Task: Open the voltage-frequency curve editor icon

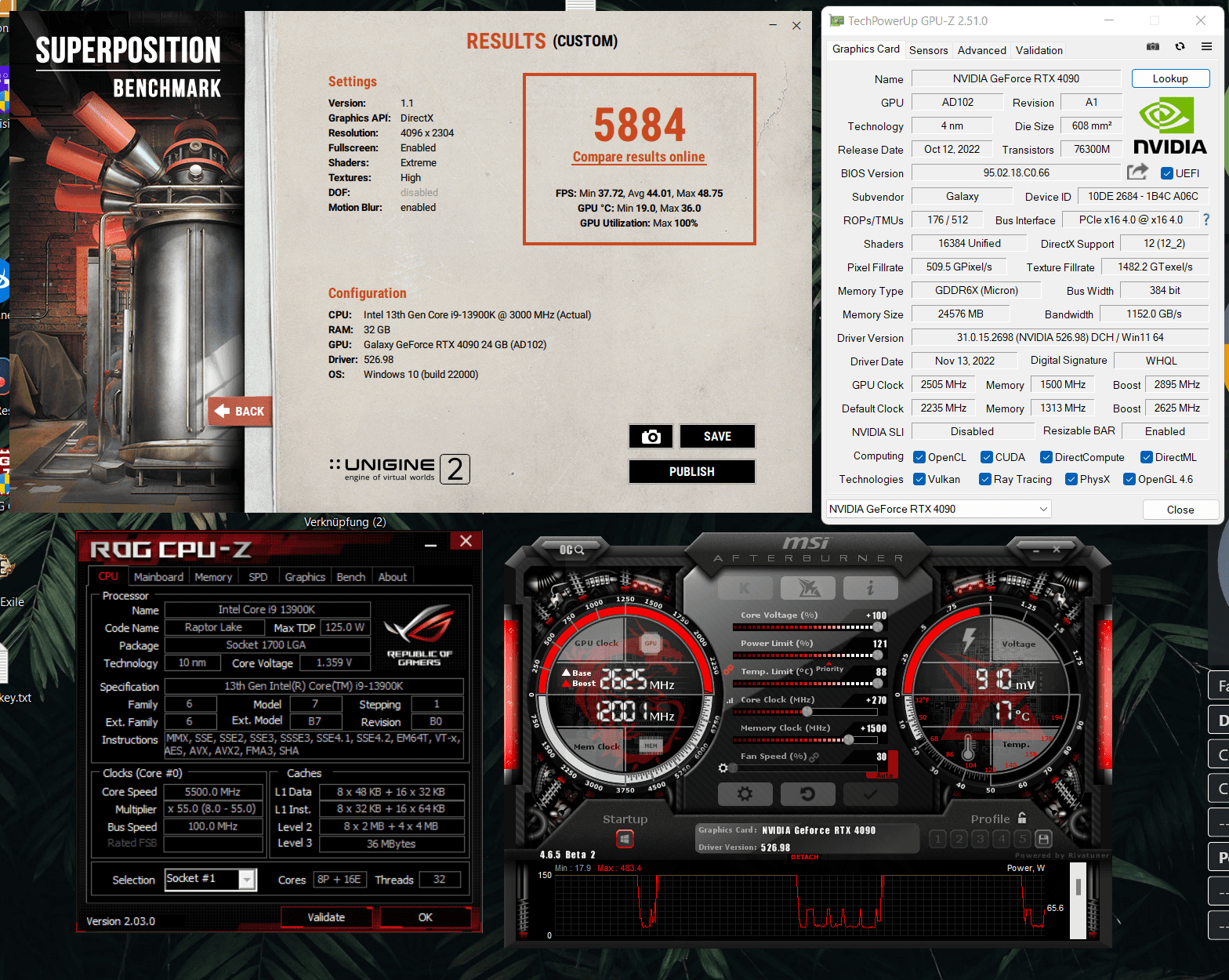Action: point(730,700)
